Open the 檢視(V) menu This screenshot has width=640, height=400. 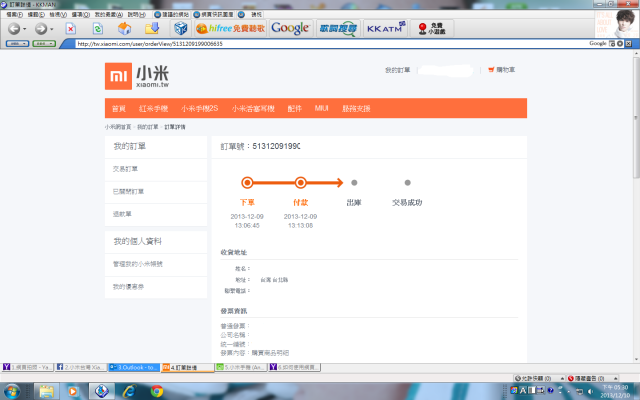58,14
